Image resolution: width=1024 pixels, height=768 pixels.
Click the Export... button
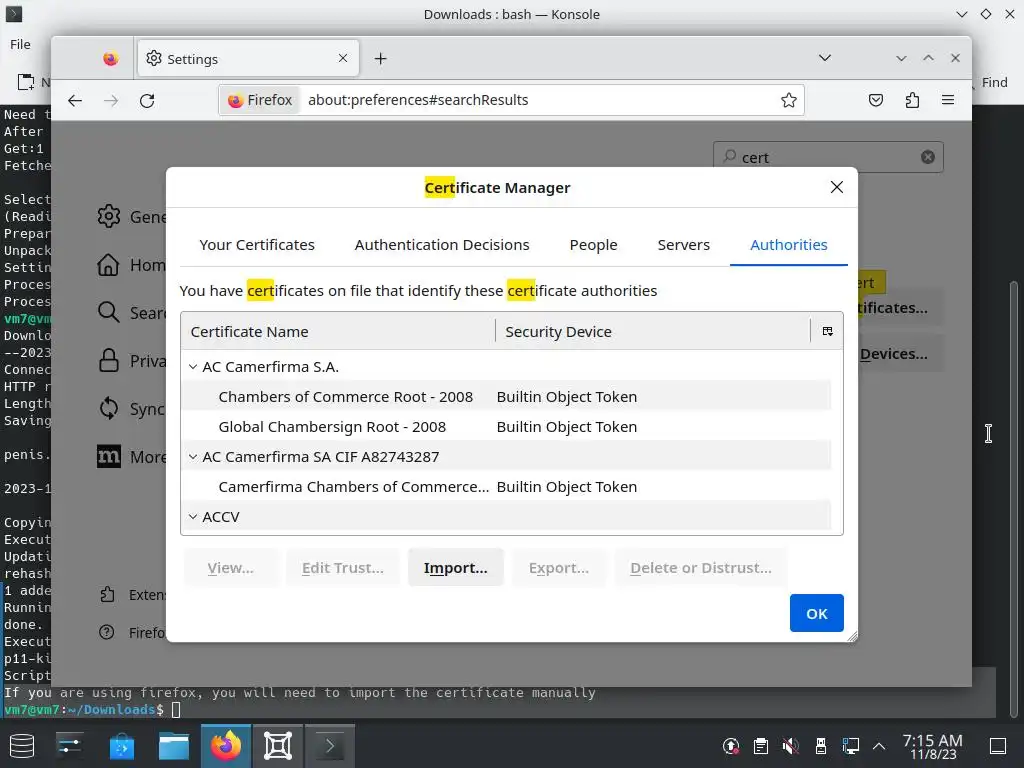tap(558, 568)
